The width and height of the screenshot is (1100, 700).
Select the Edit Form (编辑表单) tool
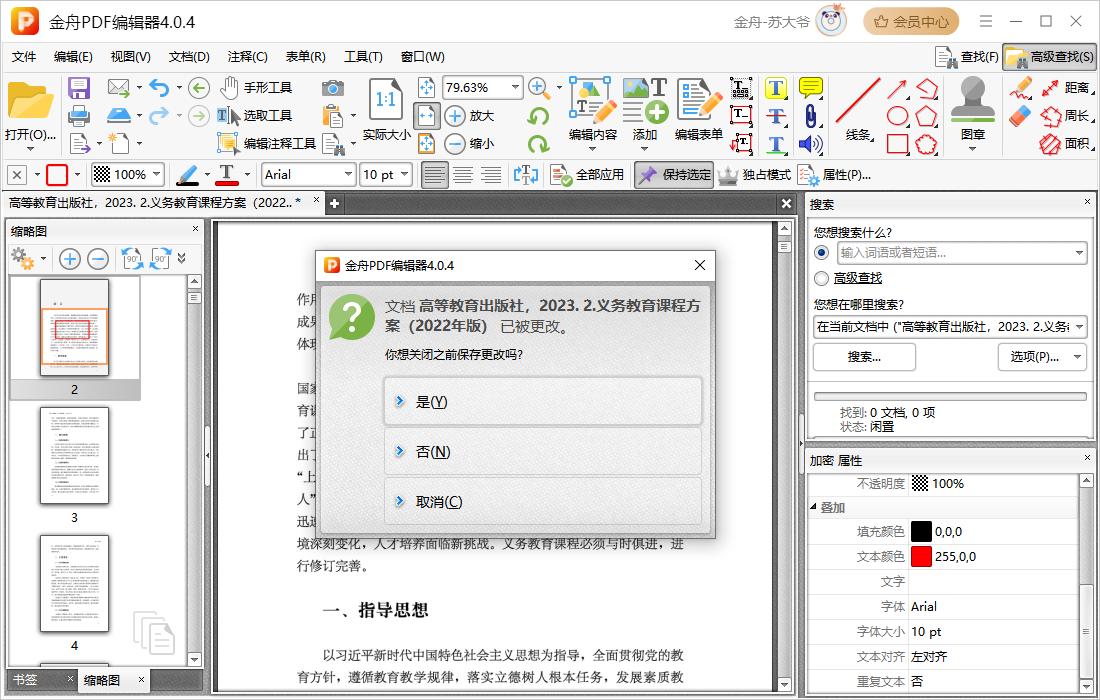pos(699,110)
